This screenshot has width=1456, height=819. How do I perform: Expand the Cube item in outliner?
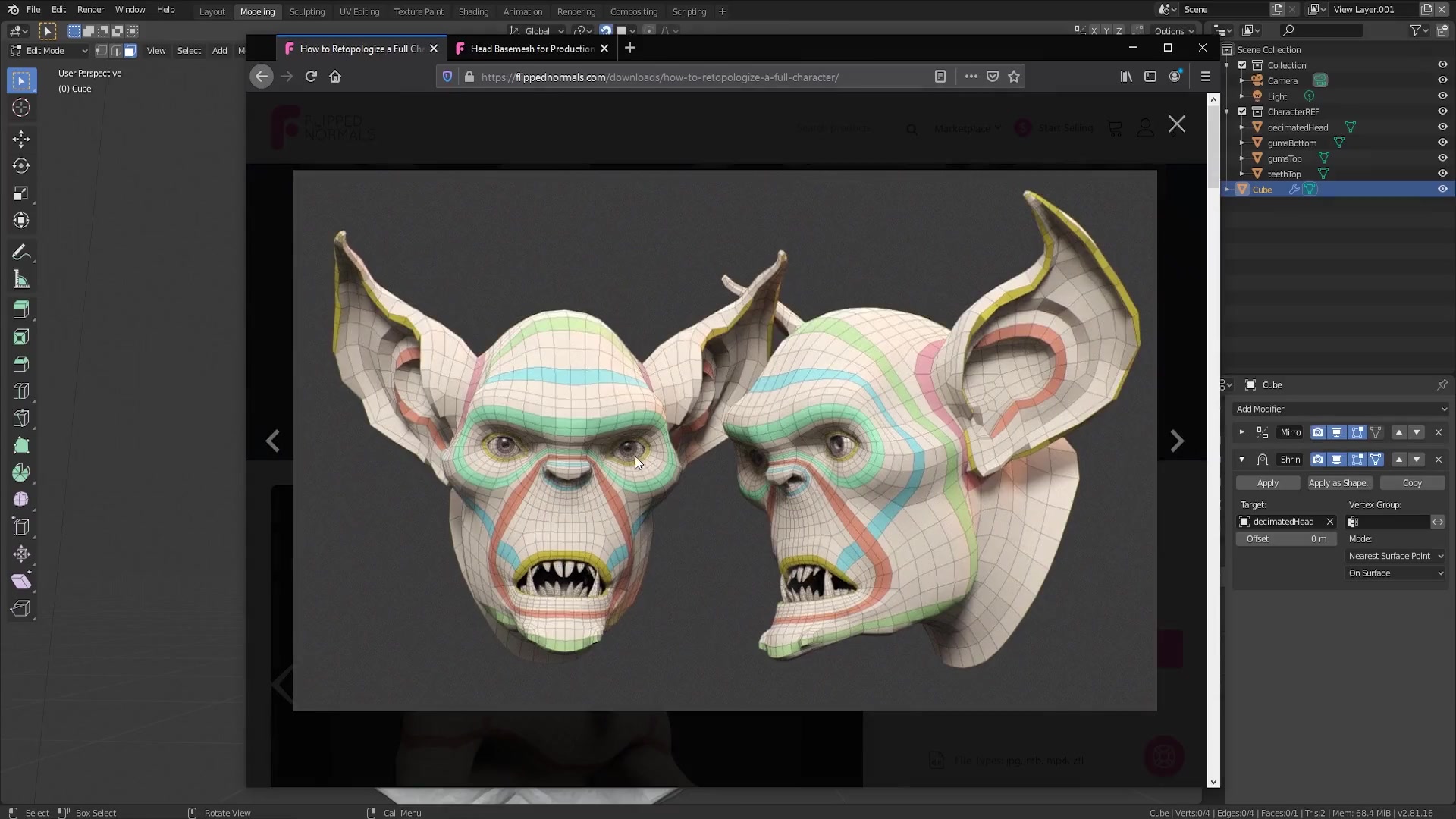pos(1227,190)
